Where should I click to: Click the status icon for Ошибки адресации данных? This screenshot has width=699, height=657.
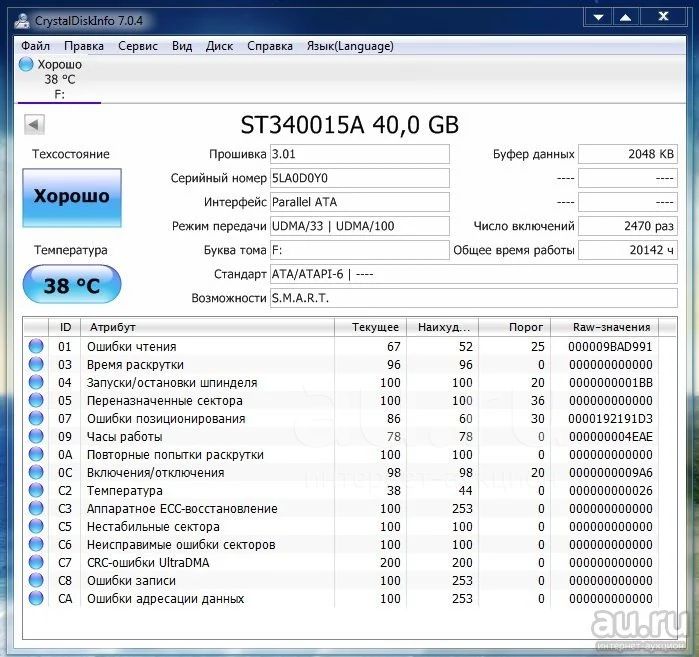pyautogui.click(x=36, y=599)
